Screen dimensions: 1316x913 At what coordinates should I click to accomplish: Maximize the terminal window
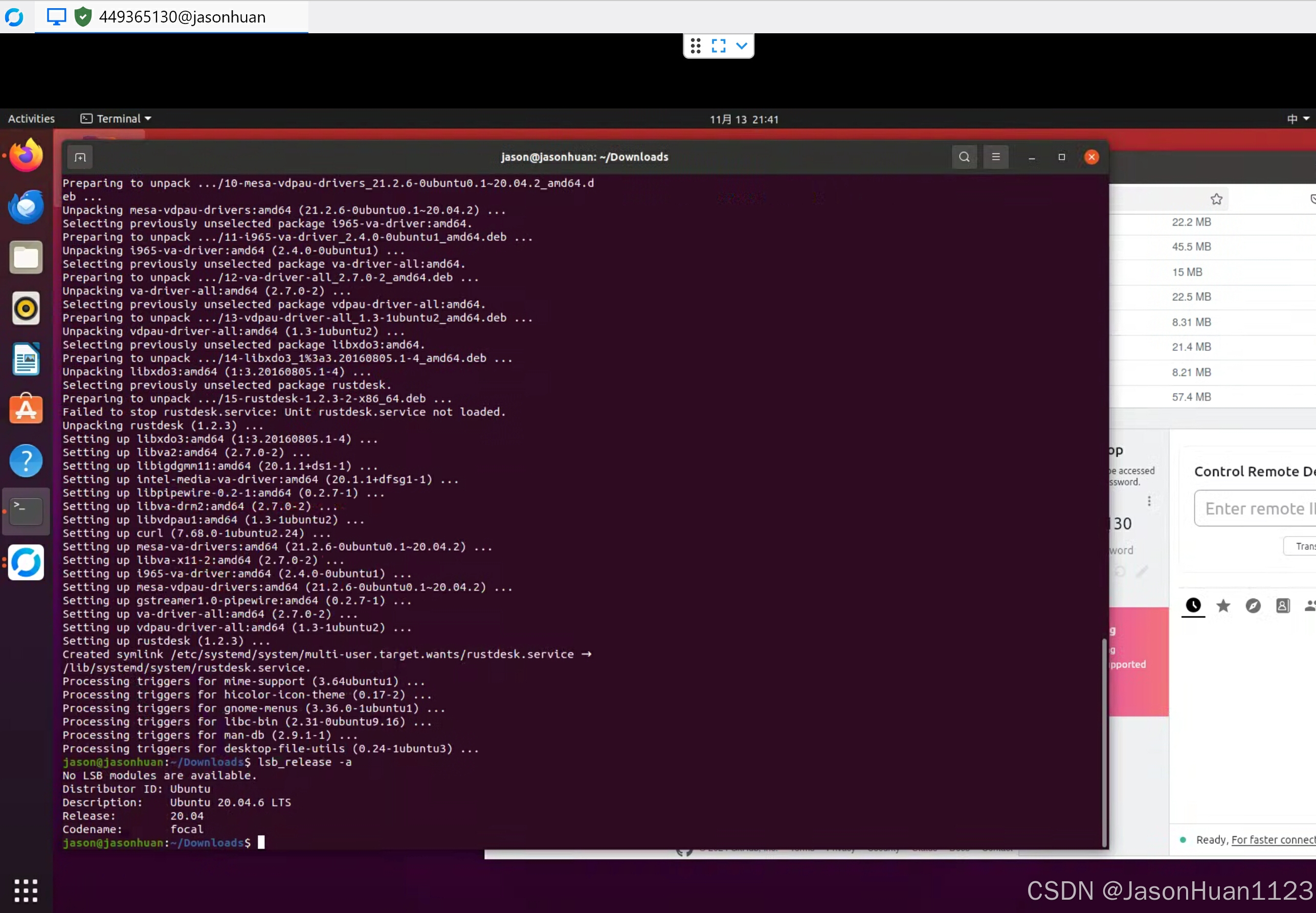point(1061,158)
